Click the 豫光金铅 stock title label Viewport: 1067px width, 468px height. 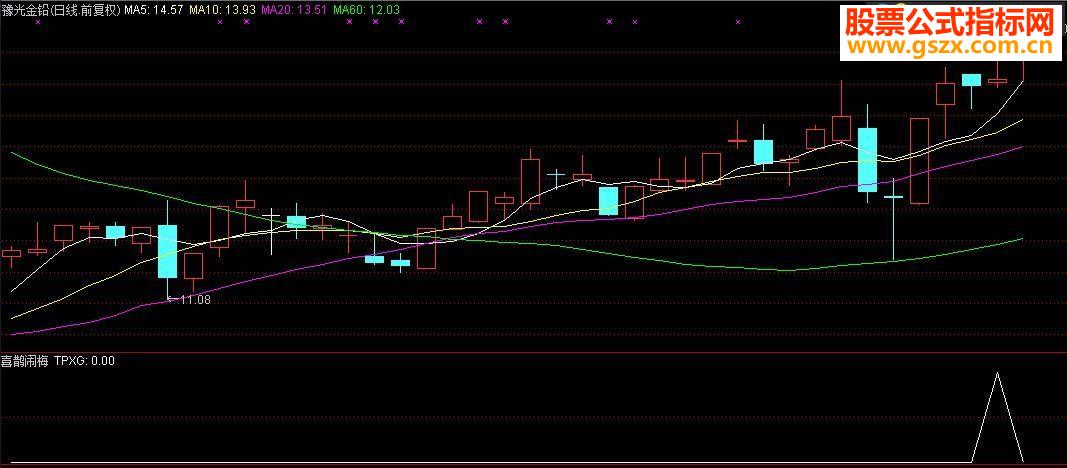pyautogui.click(x=61, y=10)
